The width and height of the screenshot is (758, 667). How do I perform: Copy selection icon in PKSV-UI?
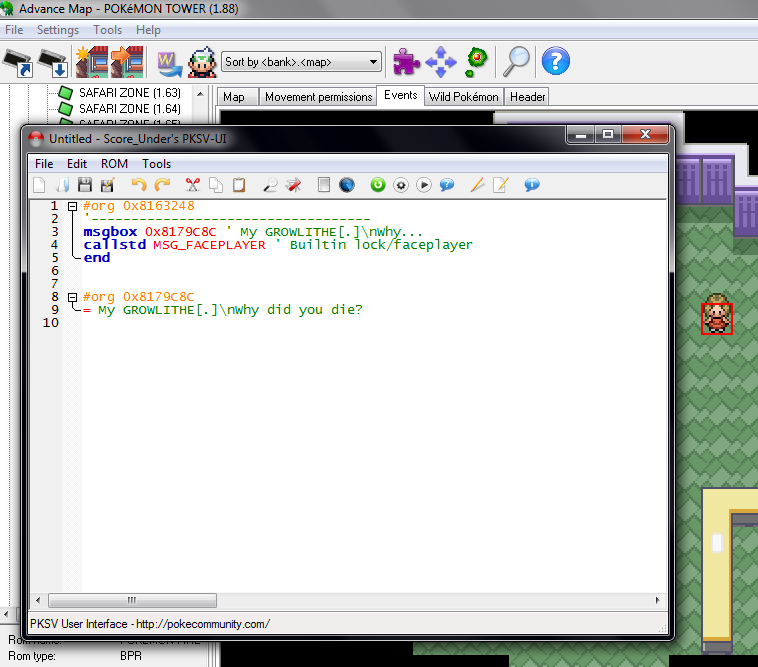pyautogui.click(x=216, y=185)
